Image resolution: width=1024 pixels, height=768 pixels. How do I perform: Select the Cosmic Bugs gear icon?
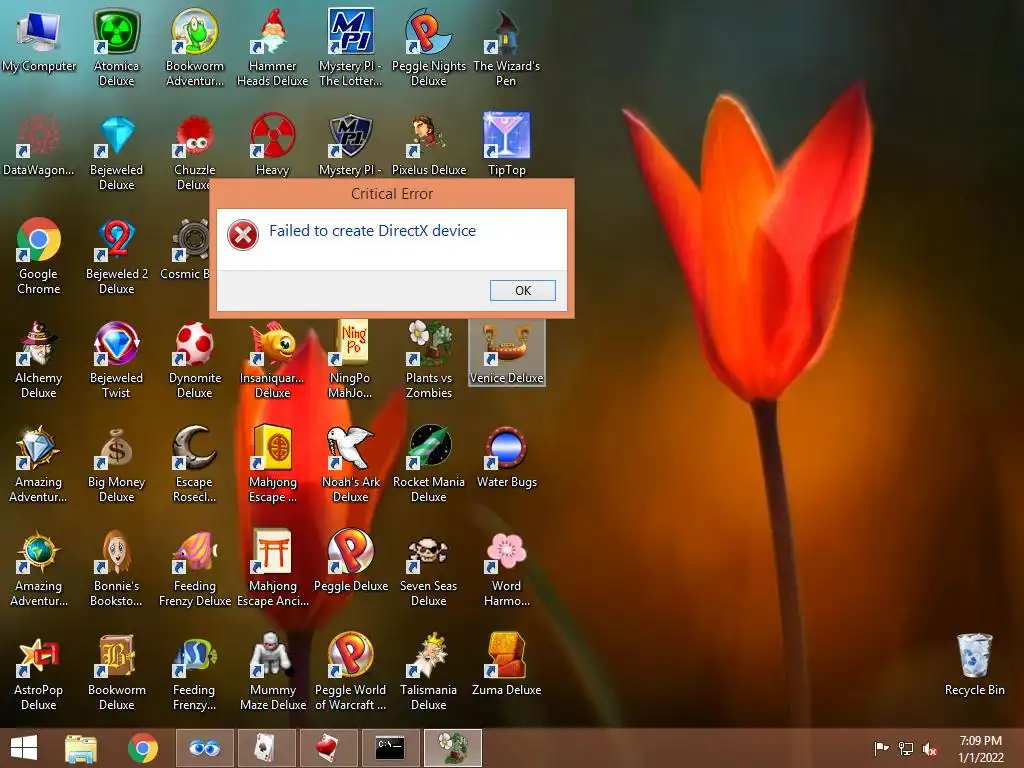[x=191, y=240]
